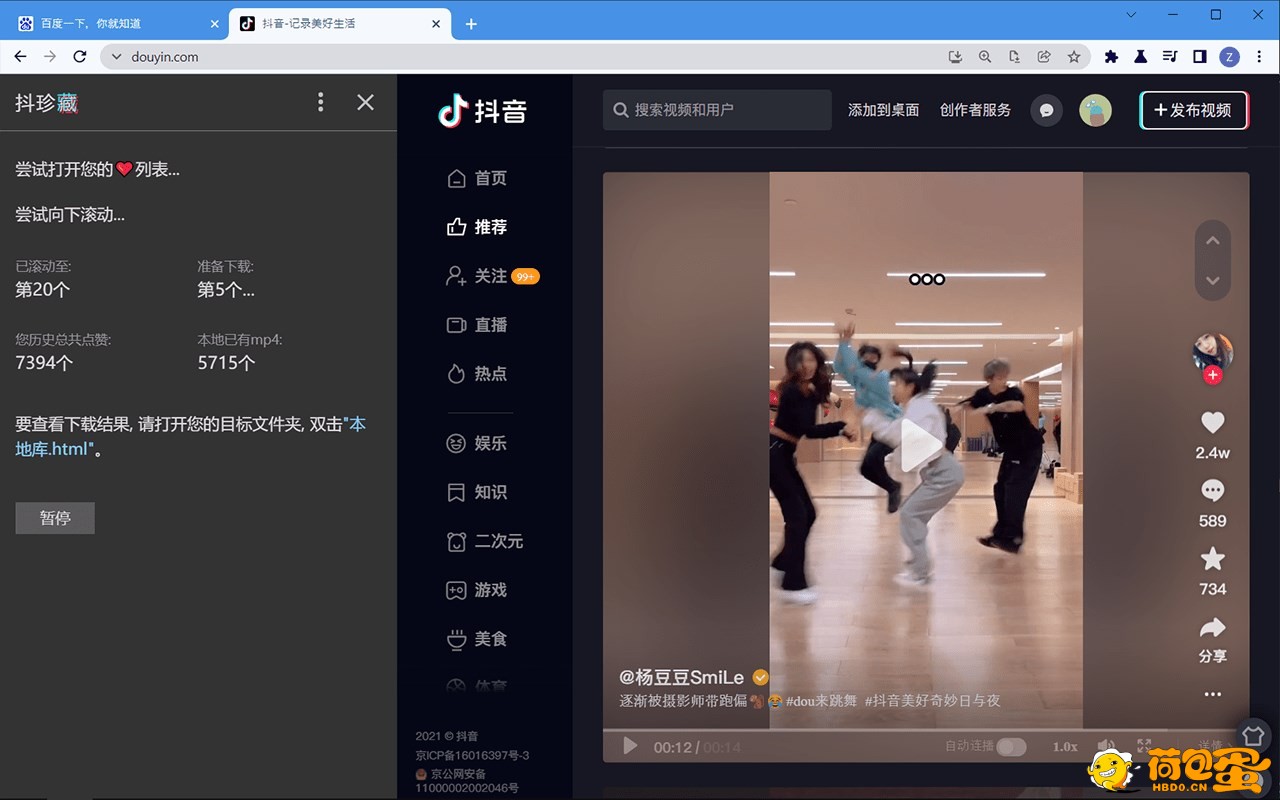Reload the current page
Image resolution: width=1280 pixels, height=800 pixels.
pyautogui.click(x=80, y=57)
